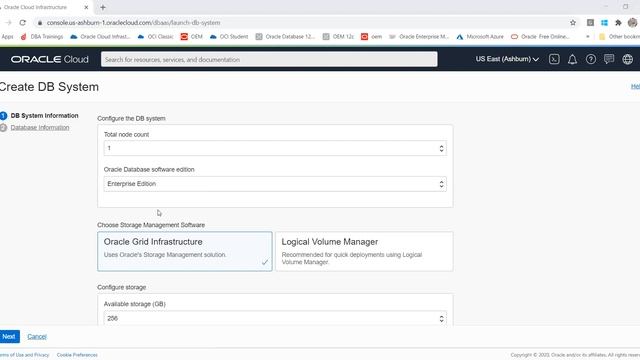Screen dimensions: 640x360
Task: Open the OEM 12c bookmark
Action: 338,37
